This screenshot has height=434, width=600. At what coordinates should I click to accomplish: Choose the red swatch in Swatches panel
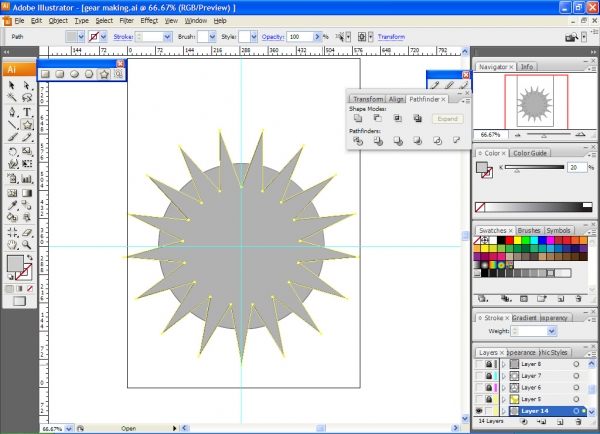click(x=509, y=240)
